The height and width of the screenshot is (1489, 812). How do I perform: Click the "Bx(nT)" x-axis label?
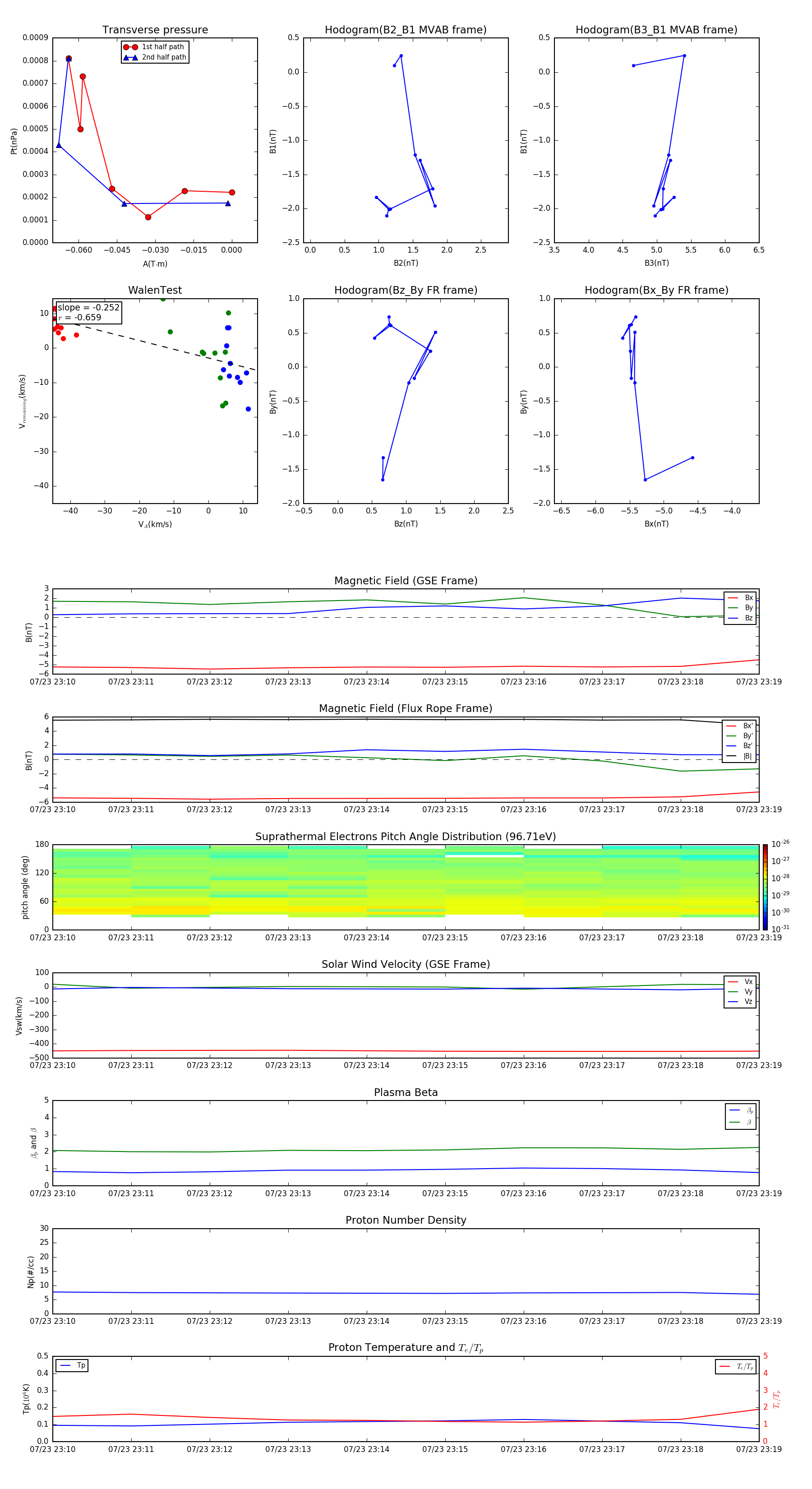656,524
